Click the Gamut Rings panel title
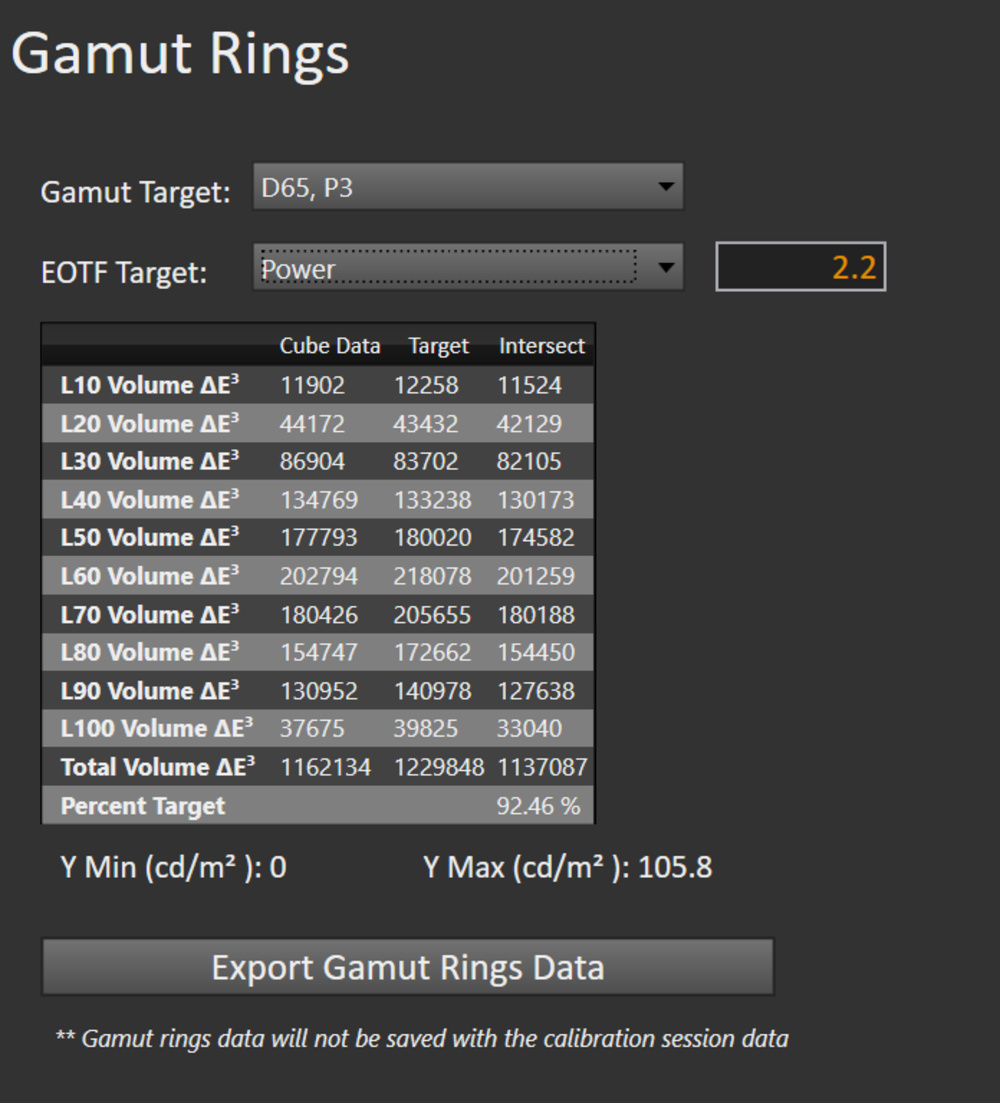 tap(180, 53)
